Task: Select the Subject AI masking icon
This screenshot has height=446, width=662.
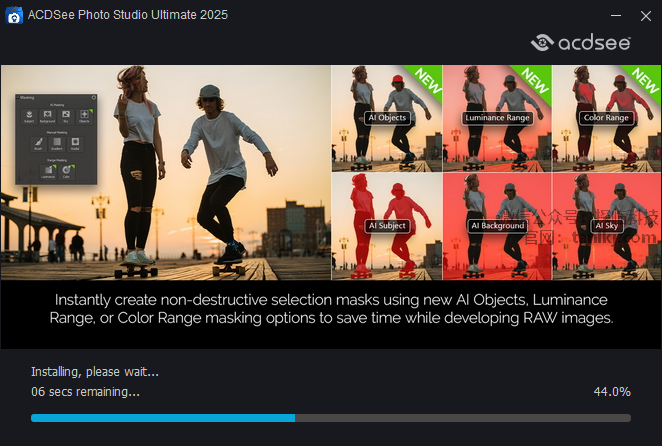Action: click(30, 117)
